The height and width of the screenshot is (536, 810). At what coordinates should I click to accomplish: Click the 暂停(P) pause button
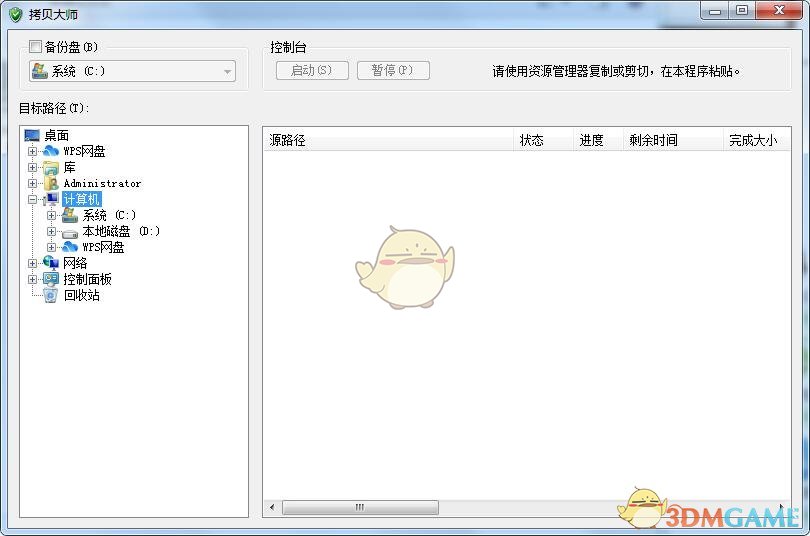(393, 70)
